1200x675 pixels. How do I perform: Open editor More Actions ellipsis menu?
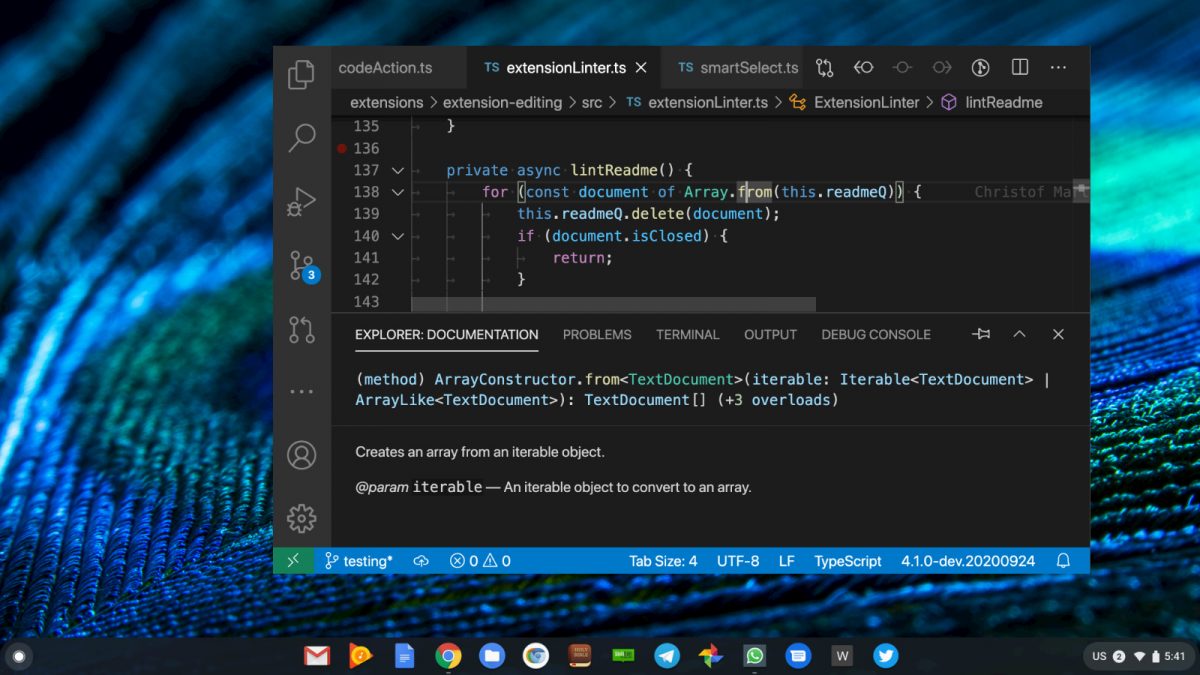pos(1058,68)
